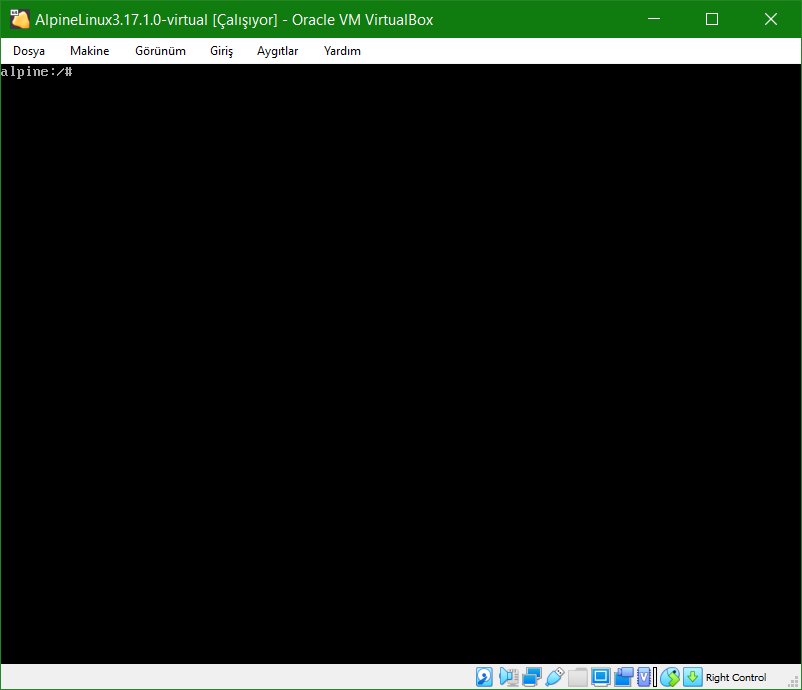Open the Görünüm menu
Image resolution: width=802 pixels, height=690 pixels.
[160, 51]
